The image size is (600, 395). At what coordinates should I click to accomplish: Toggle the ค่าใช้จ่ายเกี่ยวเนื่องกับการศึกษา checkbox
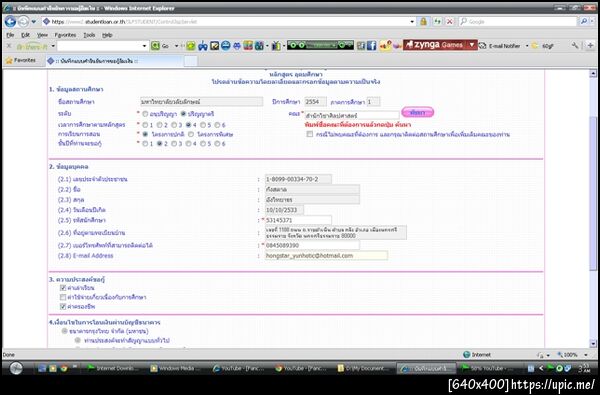point(63,297)
